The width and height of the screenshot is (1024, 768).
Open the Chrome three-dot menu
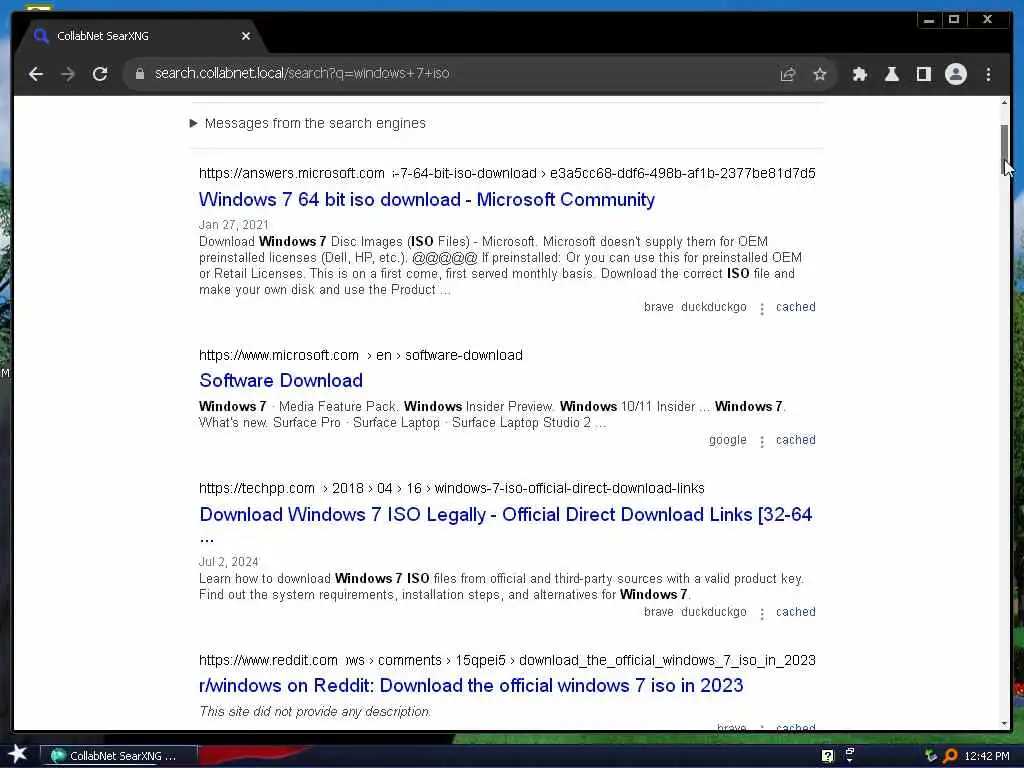point(988,74)
